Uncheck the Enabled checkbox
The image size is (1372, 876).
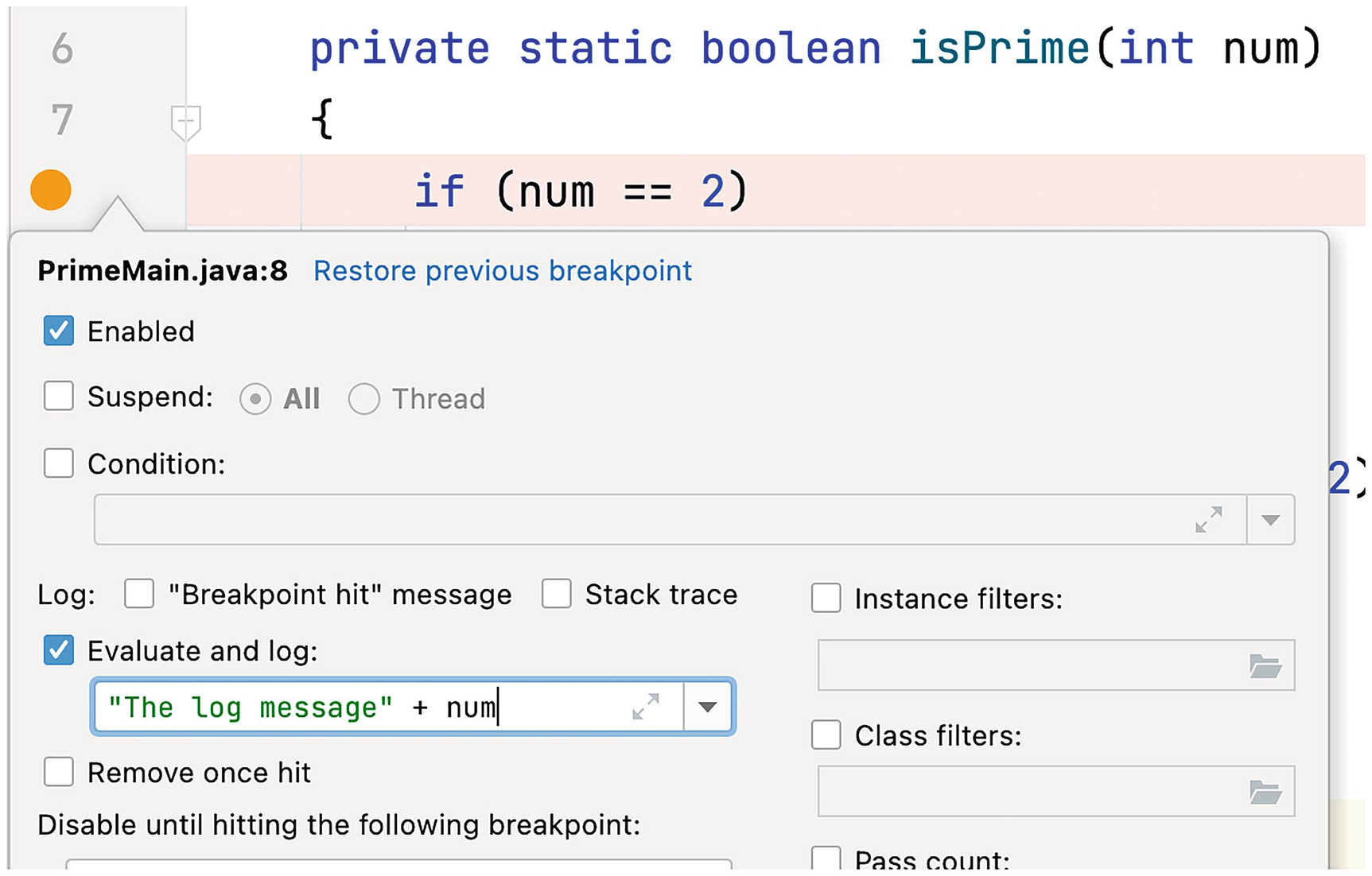pos(59,331)
